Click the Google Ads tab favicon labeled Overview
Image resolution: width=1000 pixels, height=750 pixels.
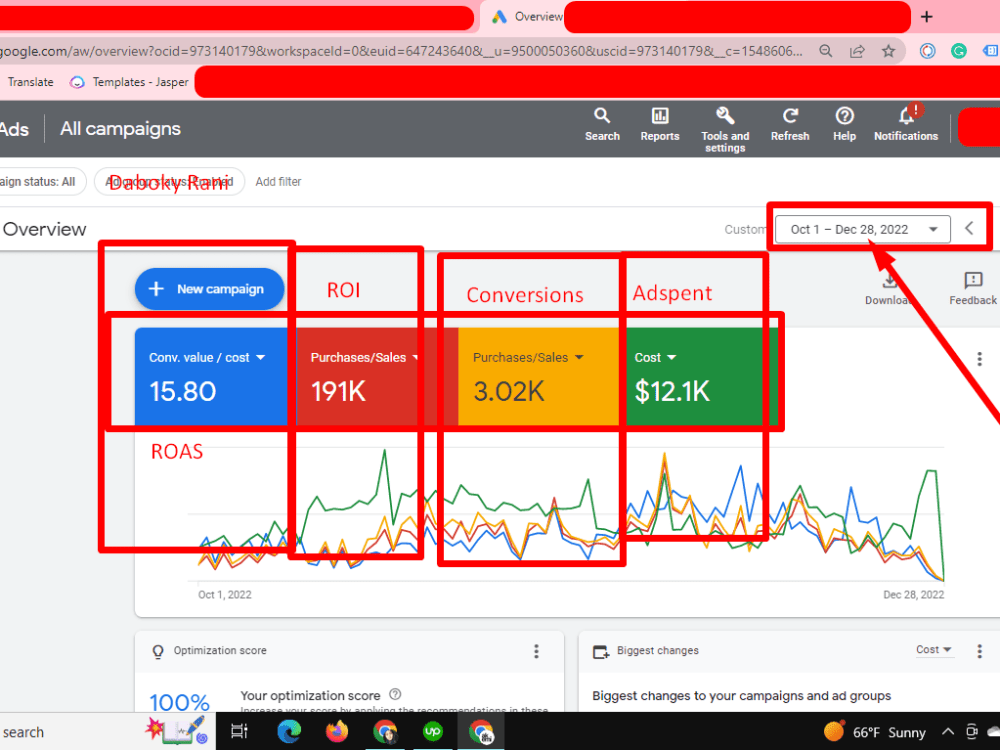click(x=499, y=17)
